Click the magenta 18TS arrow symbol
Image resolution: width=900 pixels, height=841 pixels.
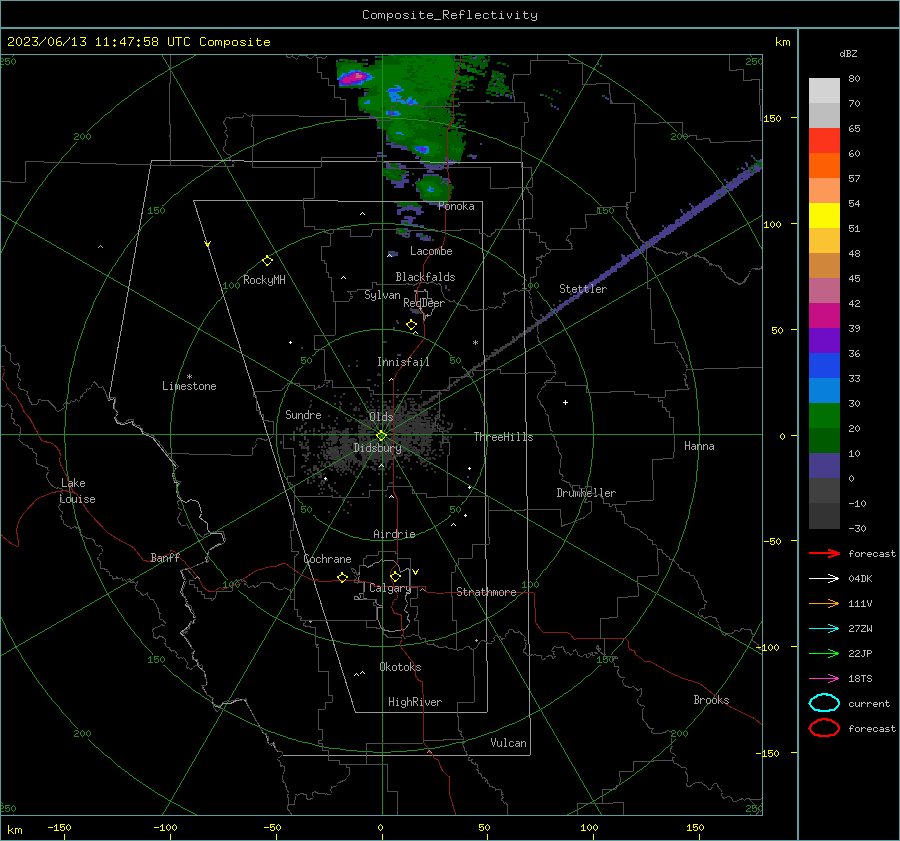[x=824, y=679]
